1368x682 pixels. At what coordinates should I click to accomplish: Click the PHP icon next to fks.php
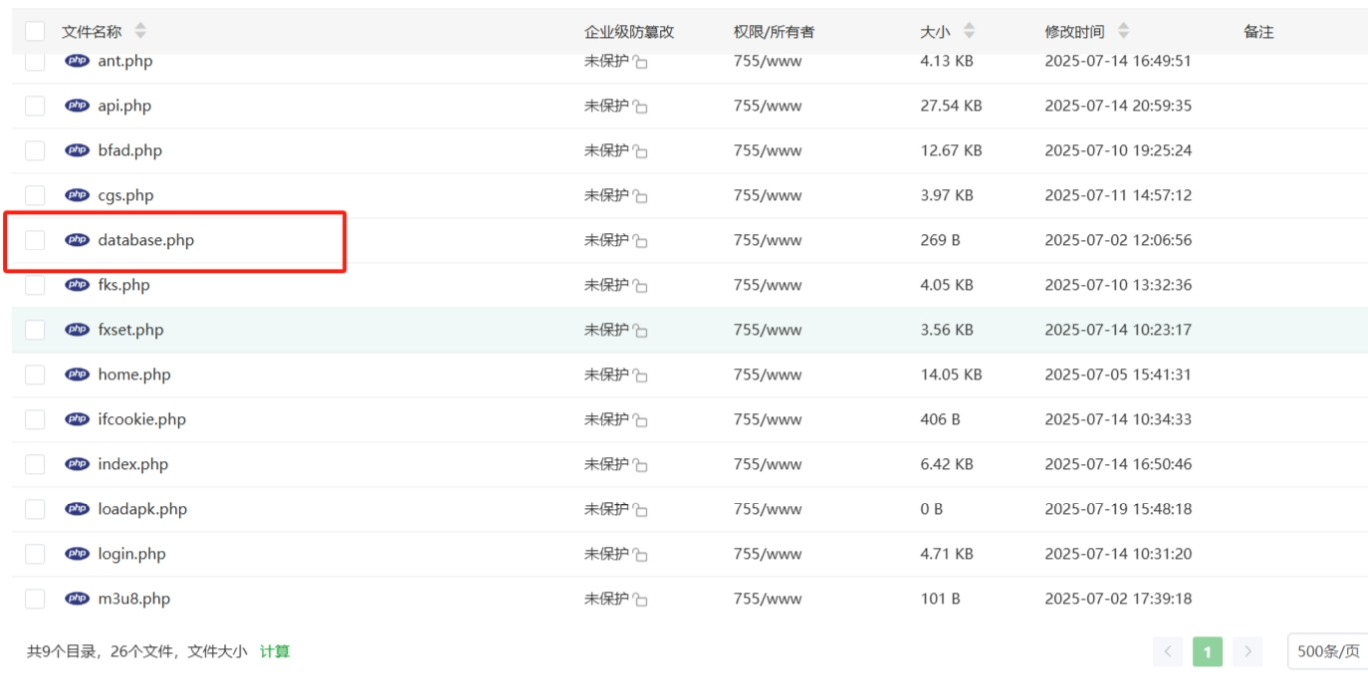[77, 285]
